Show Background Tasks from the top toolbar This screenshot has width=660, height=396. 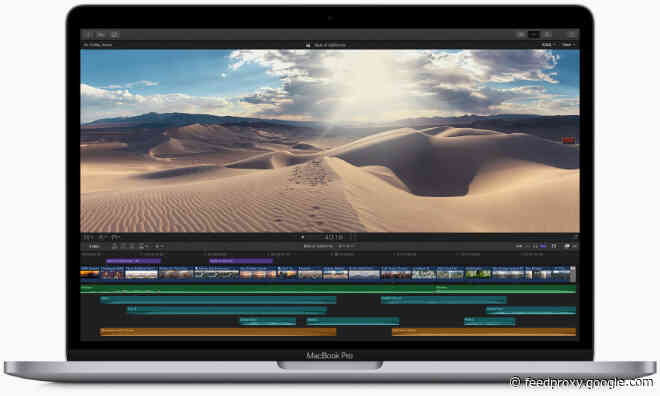(114, 35)
